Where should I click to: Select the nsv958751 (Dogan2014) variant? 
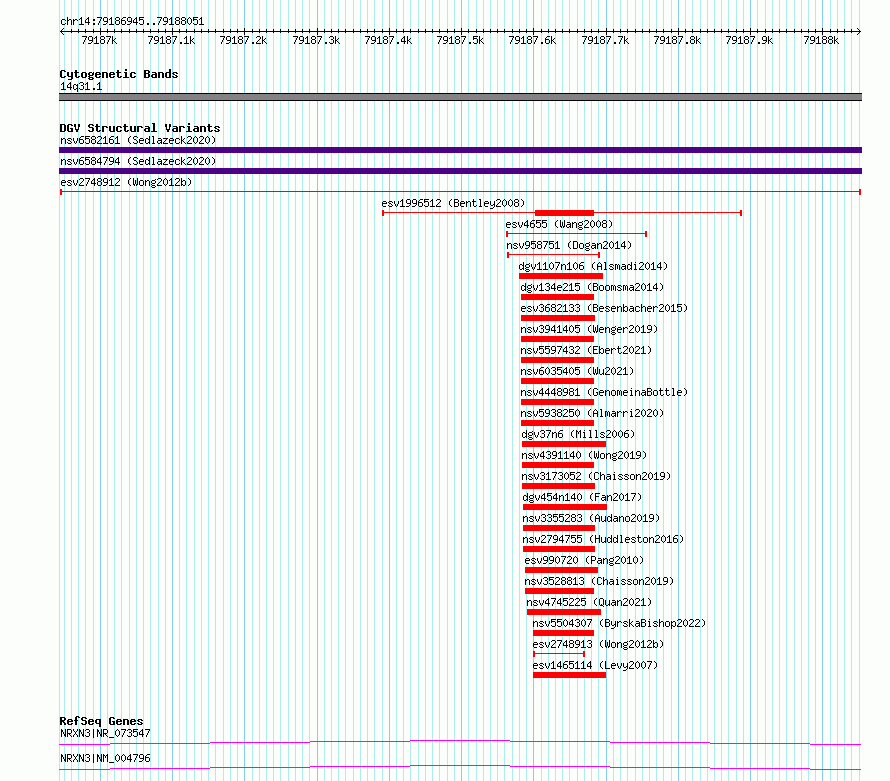coord(569,245)
